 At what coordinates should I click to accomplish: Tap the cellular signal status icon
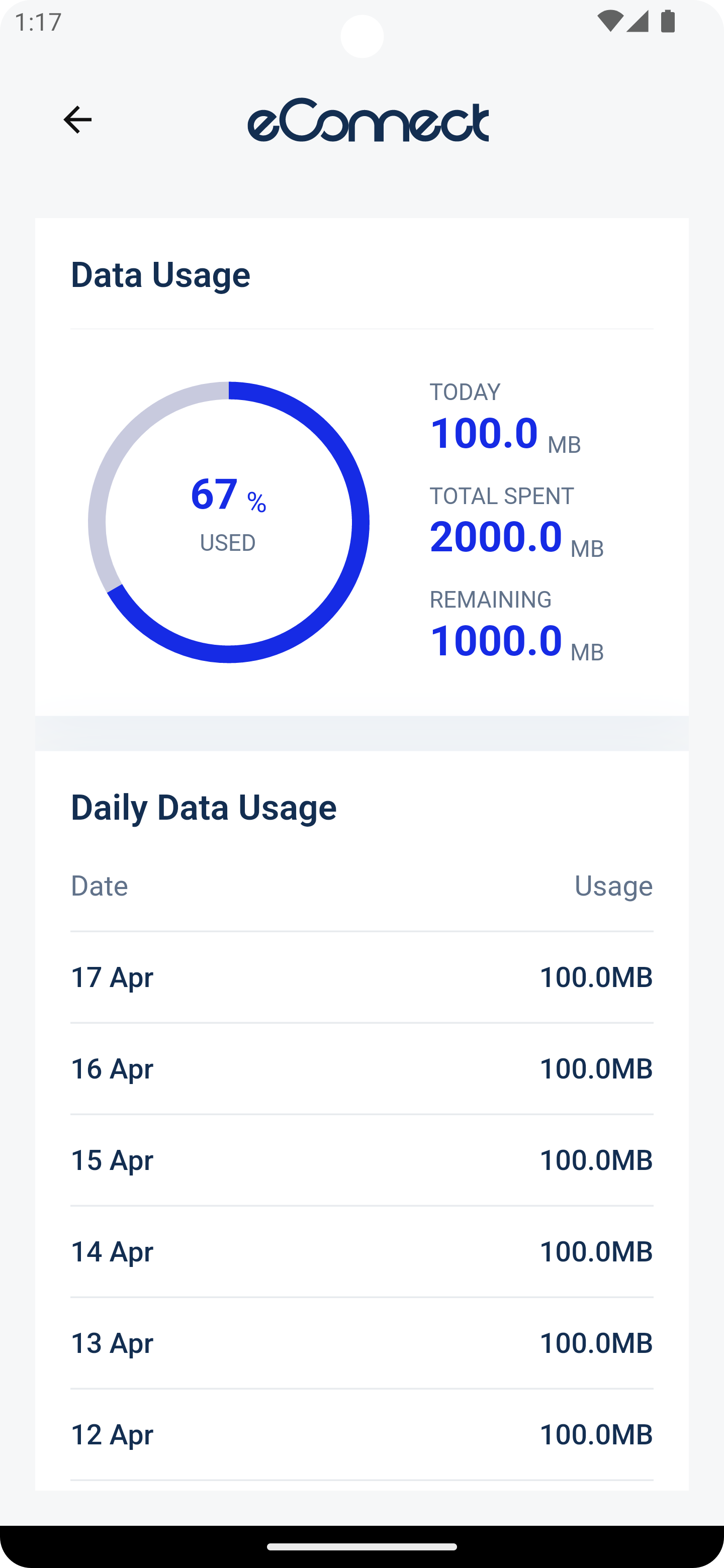pyautogui.click(x=637, y=21)
